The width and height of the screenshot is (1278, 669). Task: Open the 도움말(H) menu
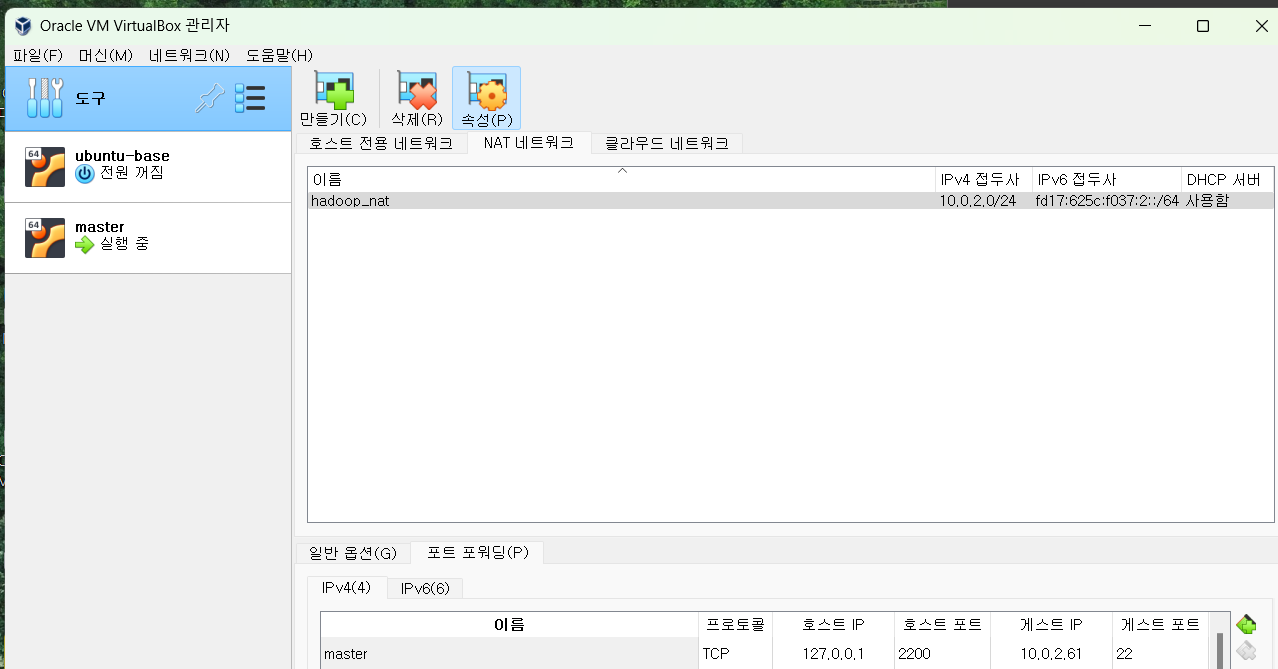point(279,55)
